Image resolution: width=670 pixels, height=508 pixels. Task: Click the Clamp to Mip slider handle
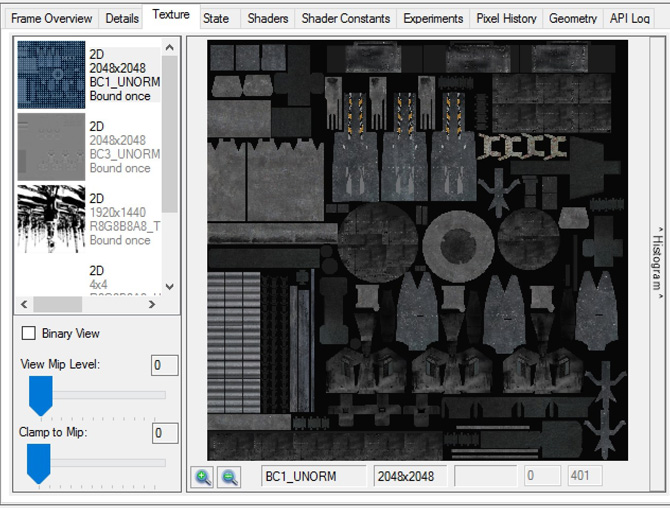pyautogui.click(x=38, y=463)
